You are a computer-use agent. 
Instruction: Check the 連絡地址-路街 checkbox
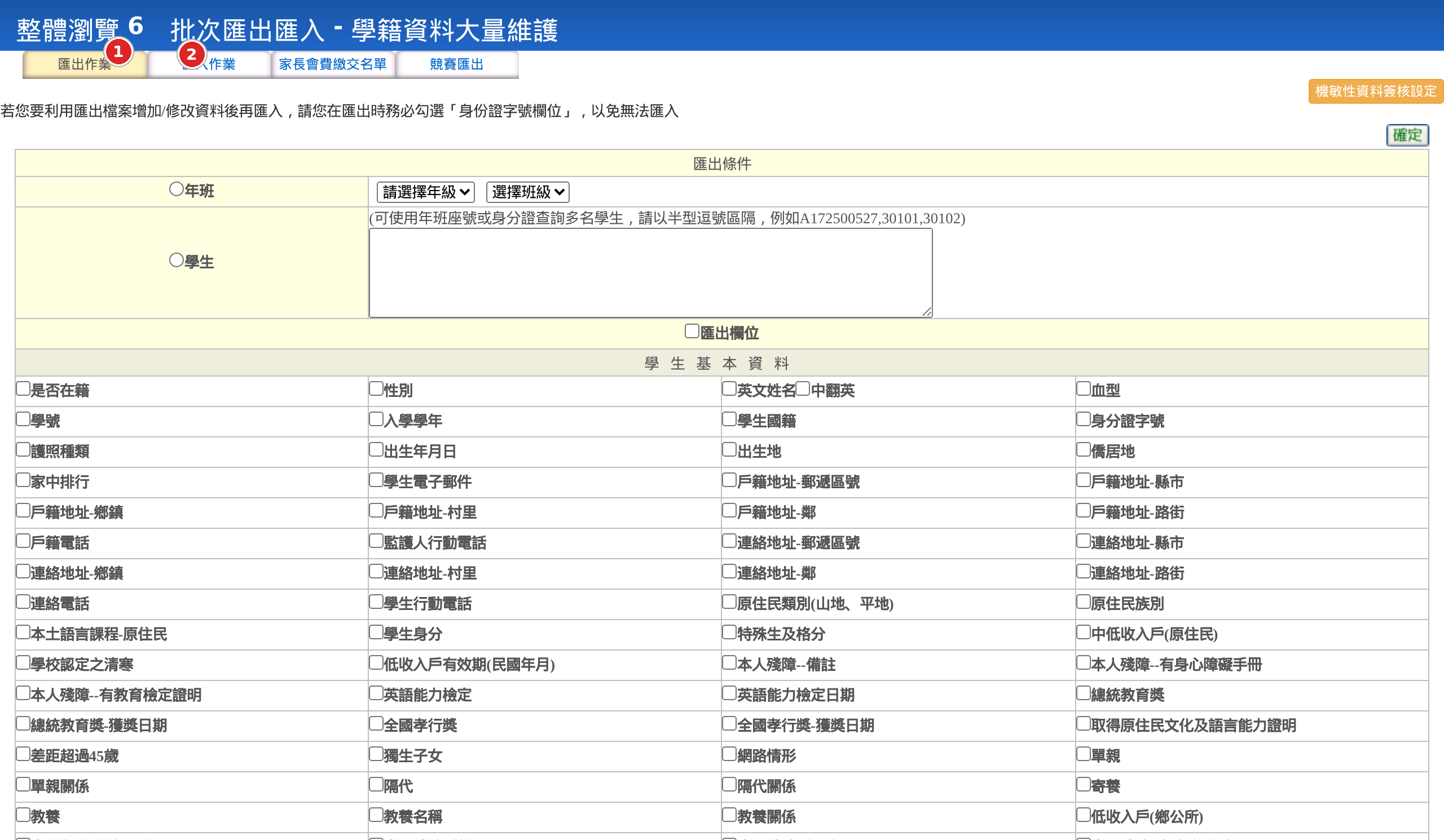[1083, 572]
